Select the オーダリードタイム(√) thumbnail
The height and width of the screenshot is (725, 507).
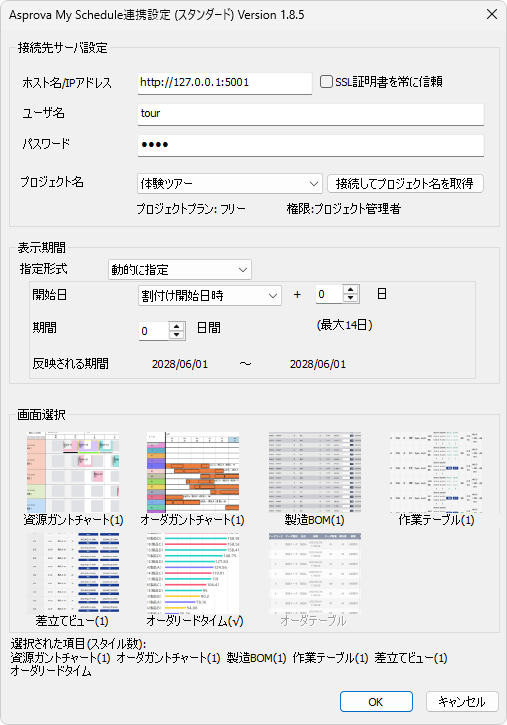[x=193, y=573]
